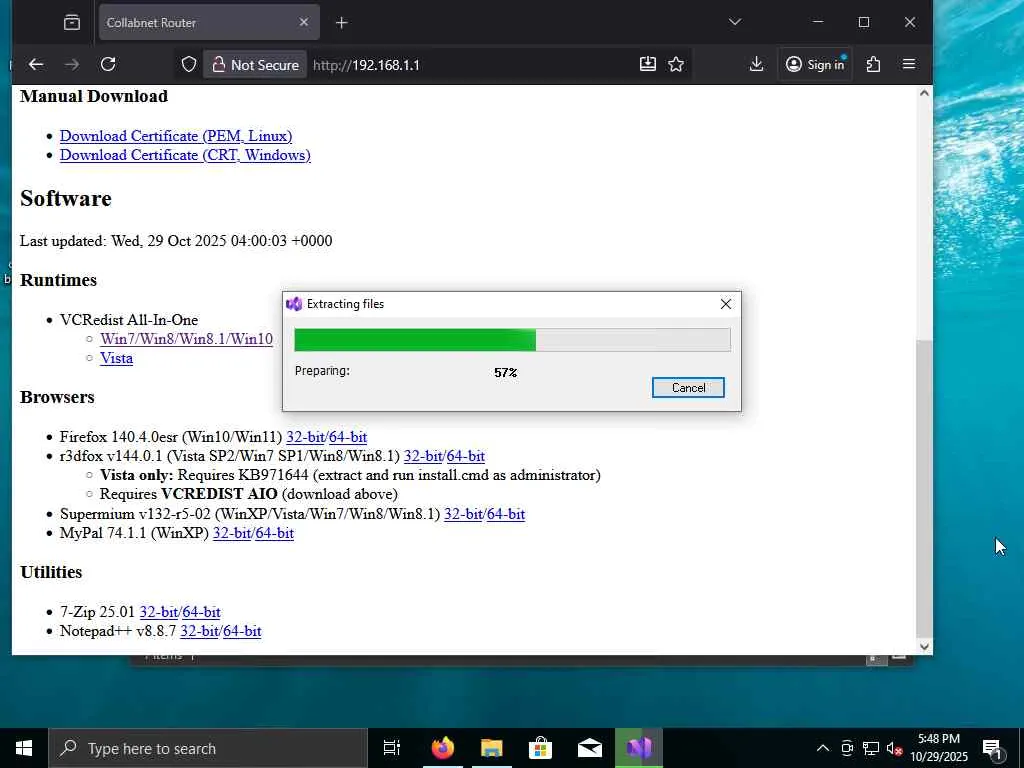1024x768 pixels.
Task: Click the page scrollbar up arrow
Action: pyautogui.click(x=924, y=93)
